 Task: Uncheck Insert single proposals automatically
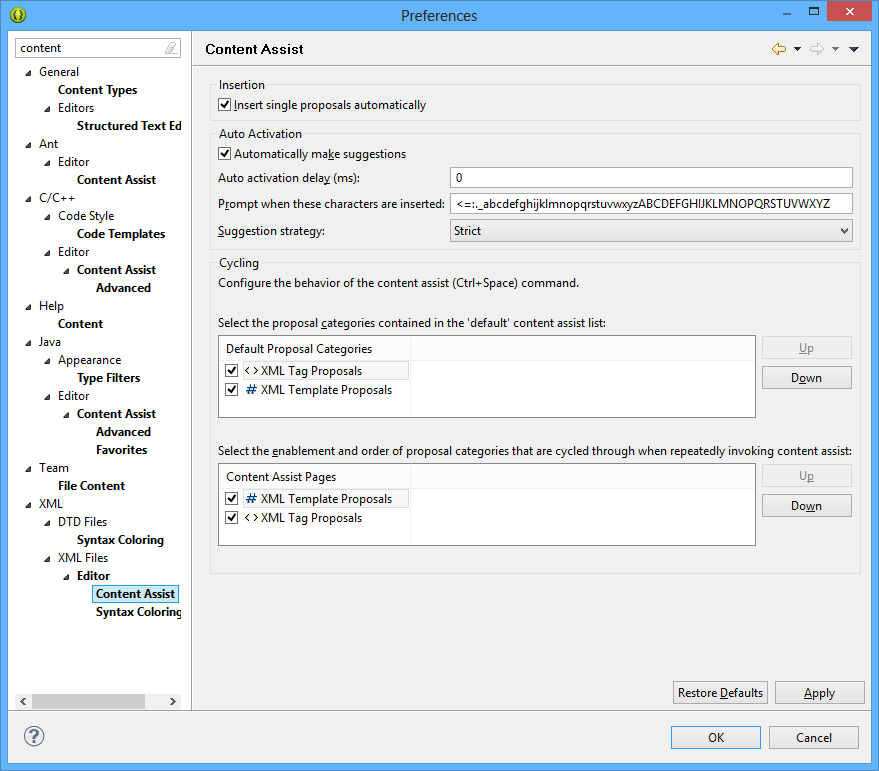(224, 104)
